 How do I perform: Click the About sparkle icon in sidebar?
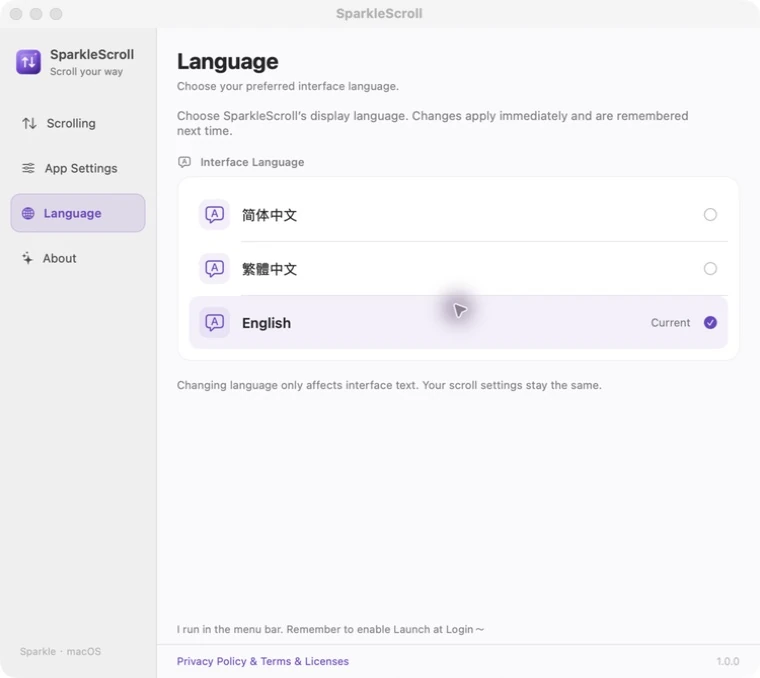pos(27,258)
